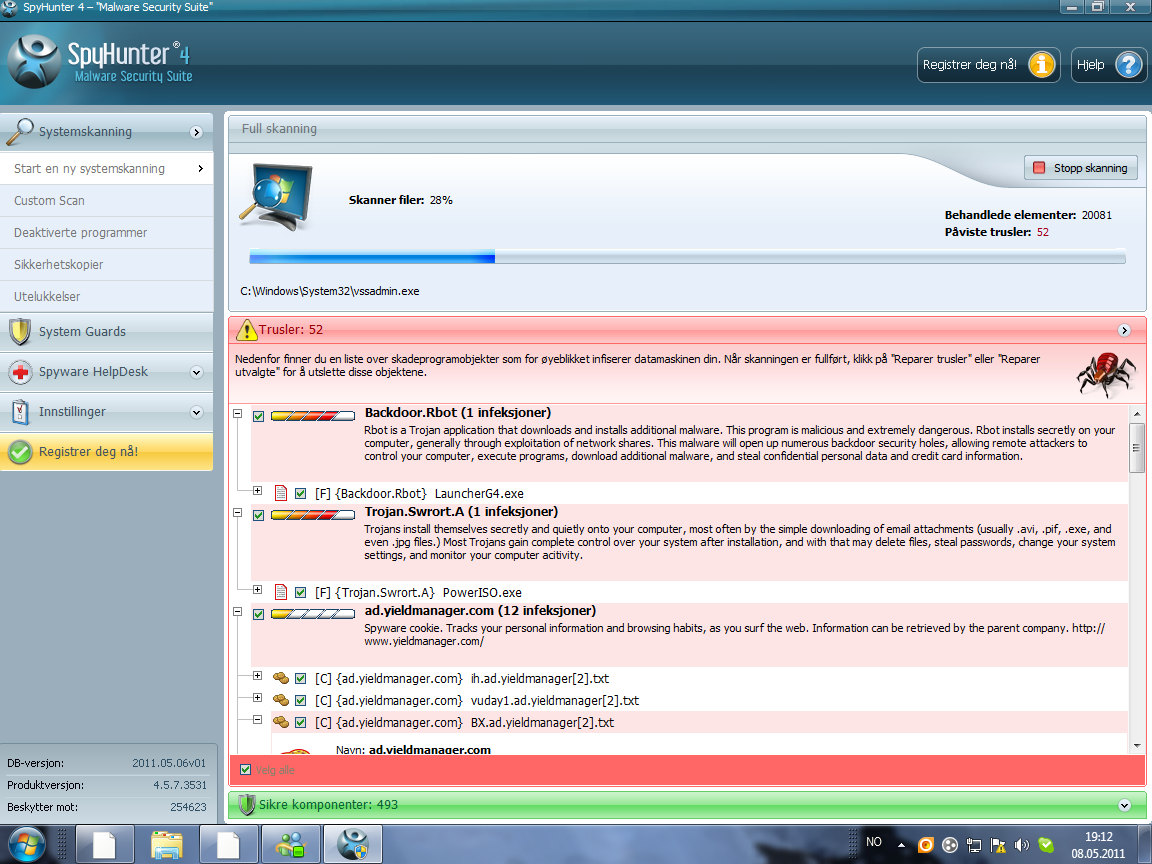Click the warning triangle beside Trusler: 52

click(246, 330)
